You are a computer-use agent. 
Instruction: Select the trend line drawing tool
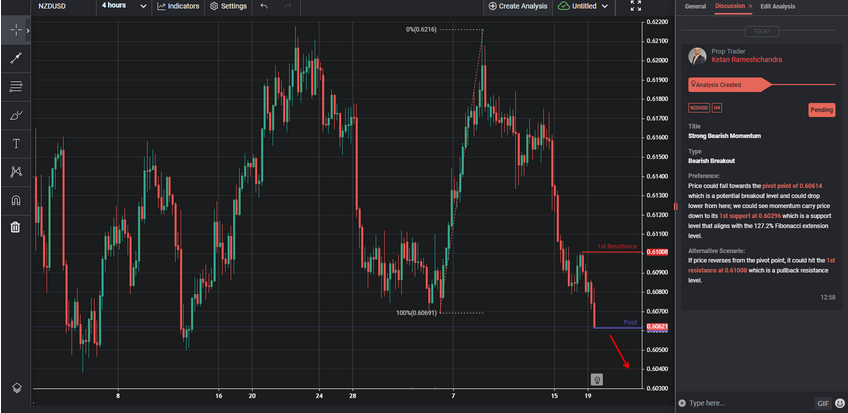point(16,58)
